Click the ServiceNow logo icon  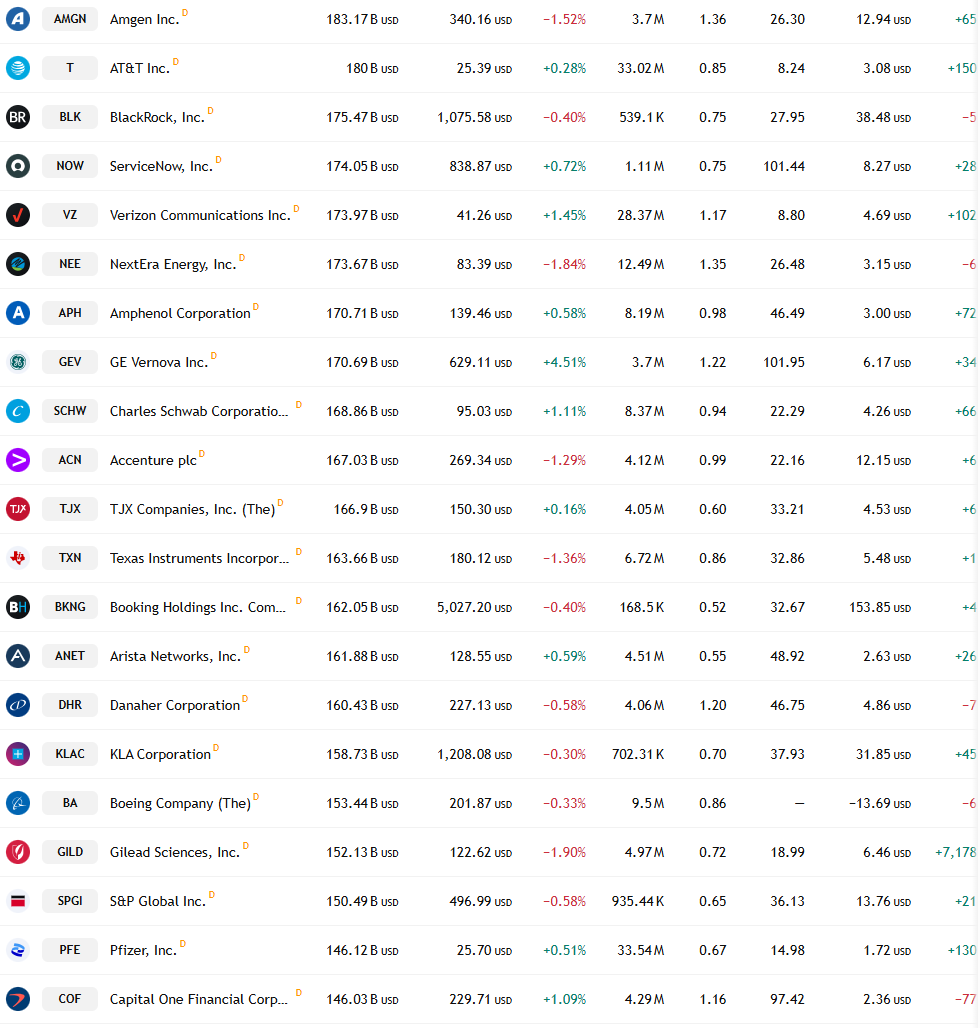click(18, 166)
